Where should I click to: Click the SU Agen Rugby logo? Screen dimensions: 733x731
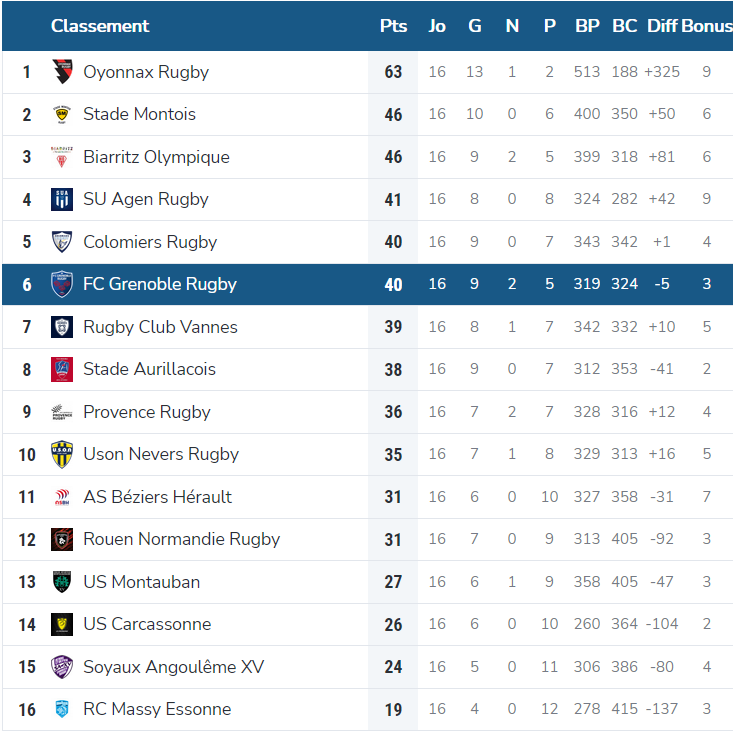[62, 200]
